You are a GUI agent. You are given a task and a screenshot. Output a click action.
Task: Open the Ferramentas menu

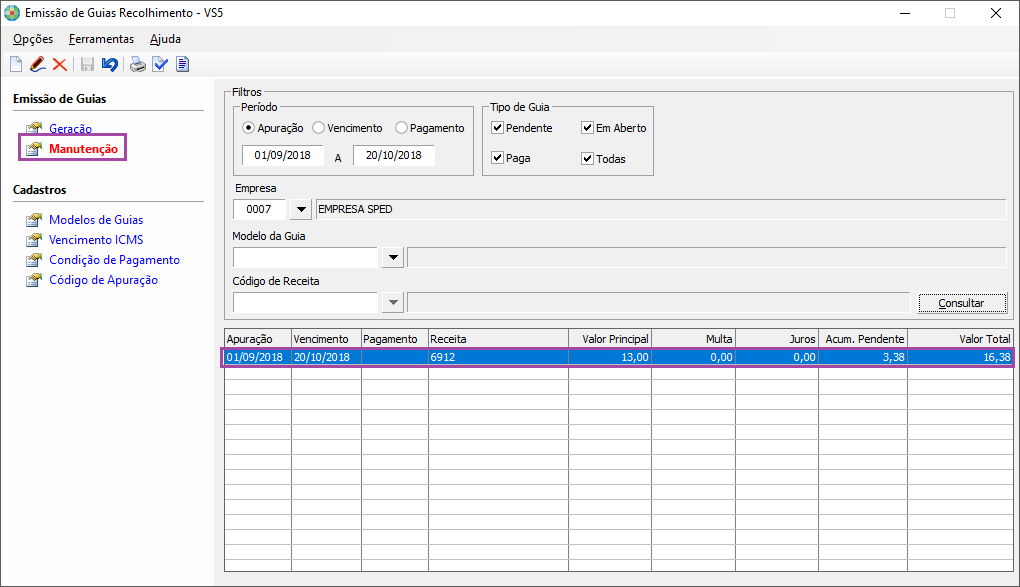[101, 39]
